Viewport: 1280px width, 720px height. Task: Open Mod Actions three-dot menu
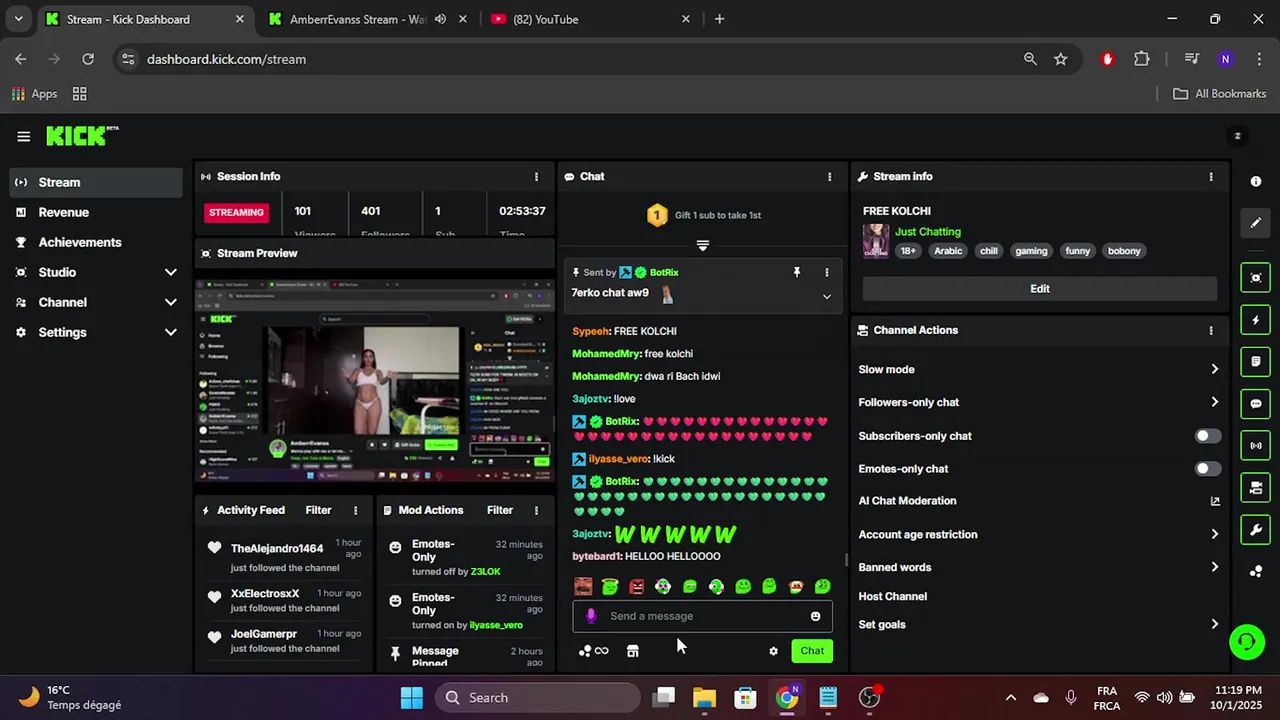[x=536, y=510]
